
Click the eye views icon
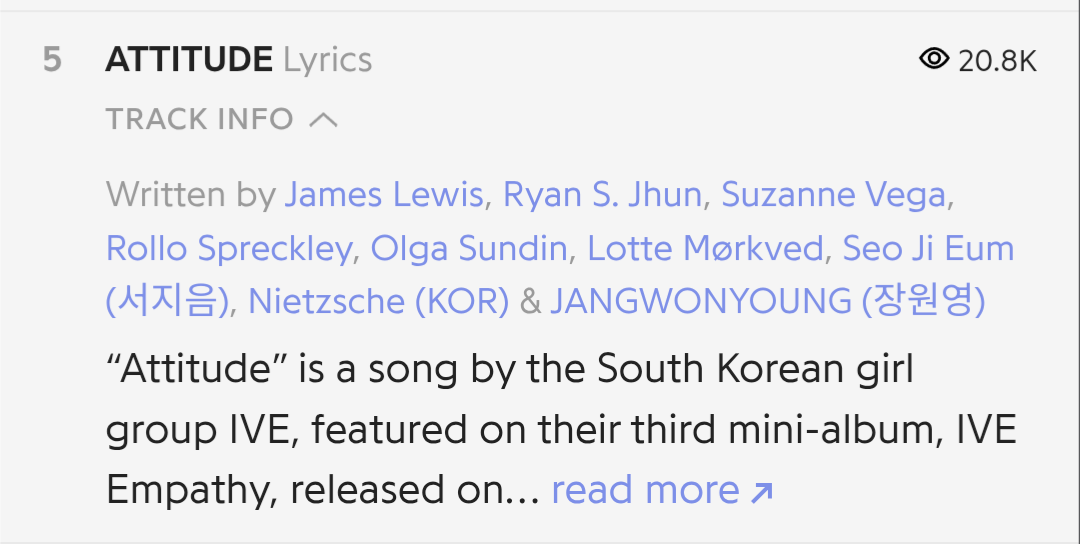coord(934,59)
